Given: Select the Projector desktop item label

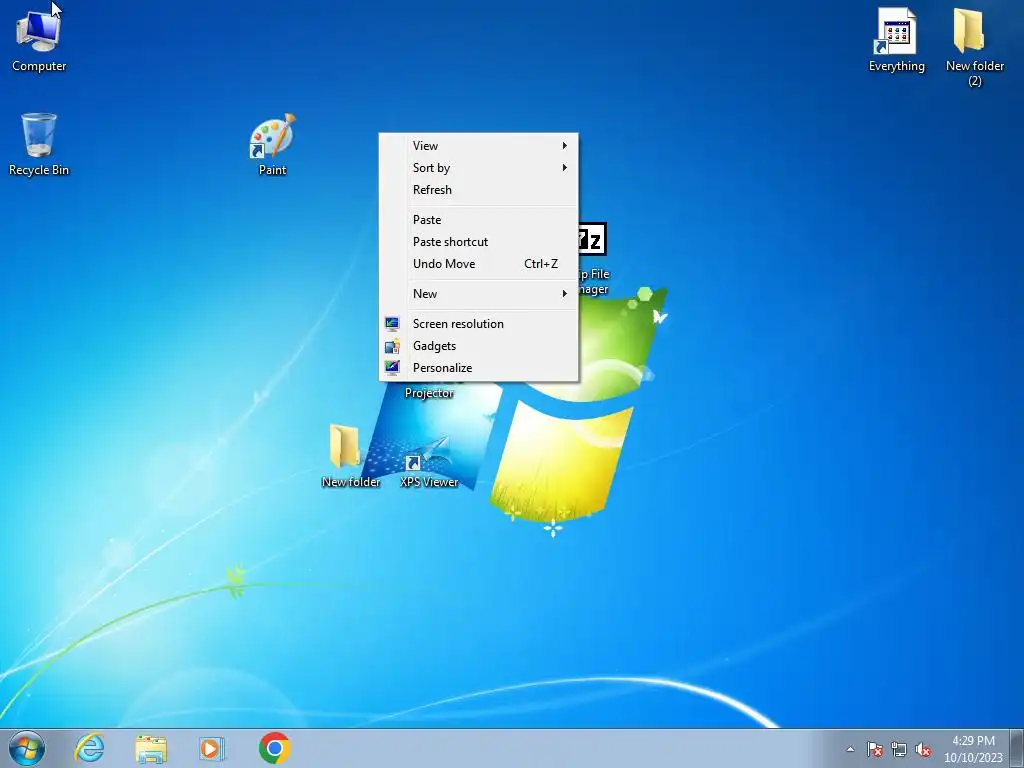Looking at the screenshot, I should point(429,393).
